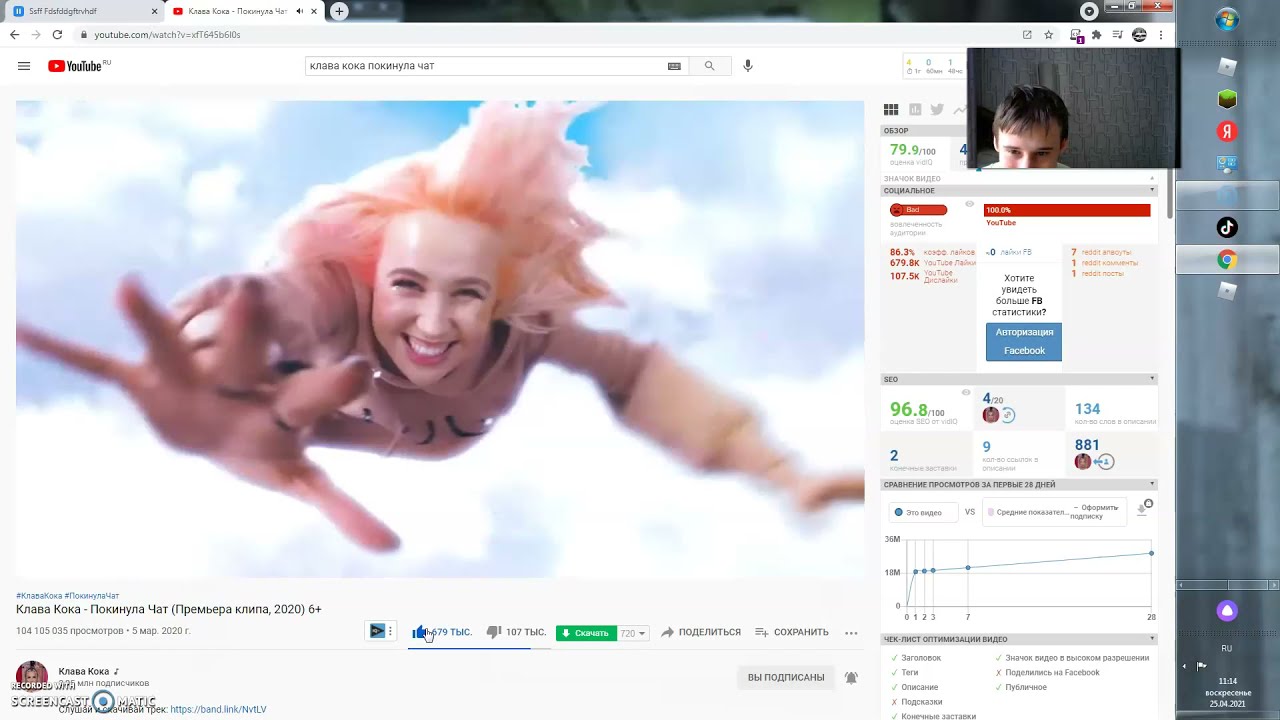
Task: Open Chrome three-dot menu
Action: tap(1161, 34)
